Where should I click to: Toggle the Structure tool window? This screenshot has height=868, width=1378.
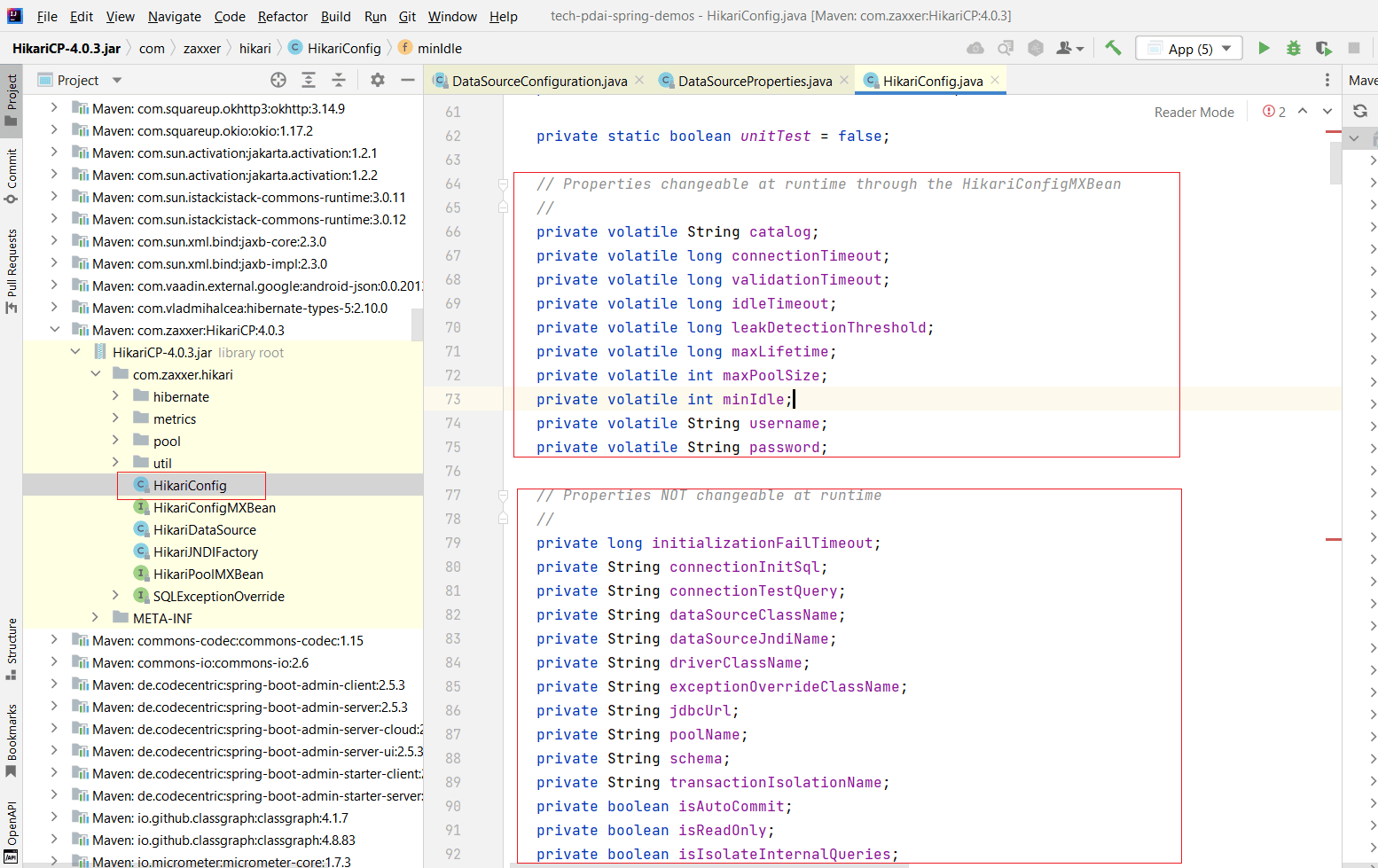point(12,647)
